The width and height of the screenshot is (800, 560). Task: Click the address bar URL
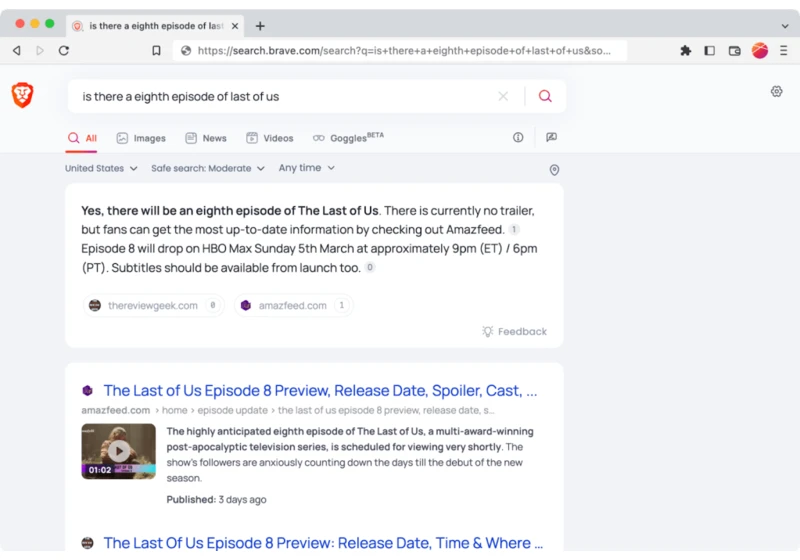pyautogui.click(x=404, y=50)
